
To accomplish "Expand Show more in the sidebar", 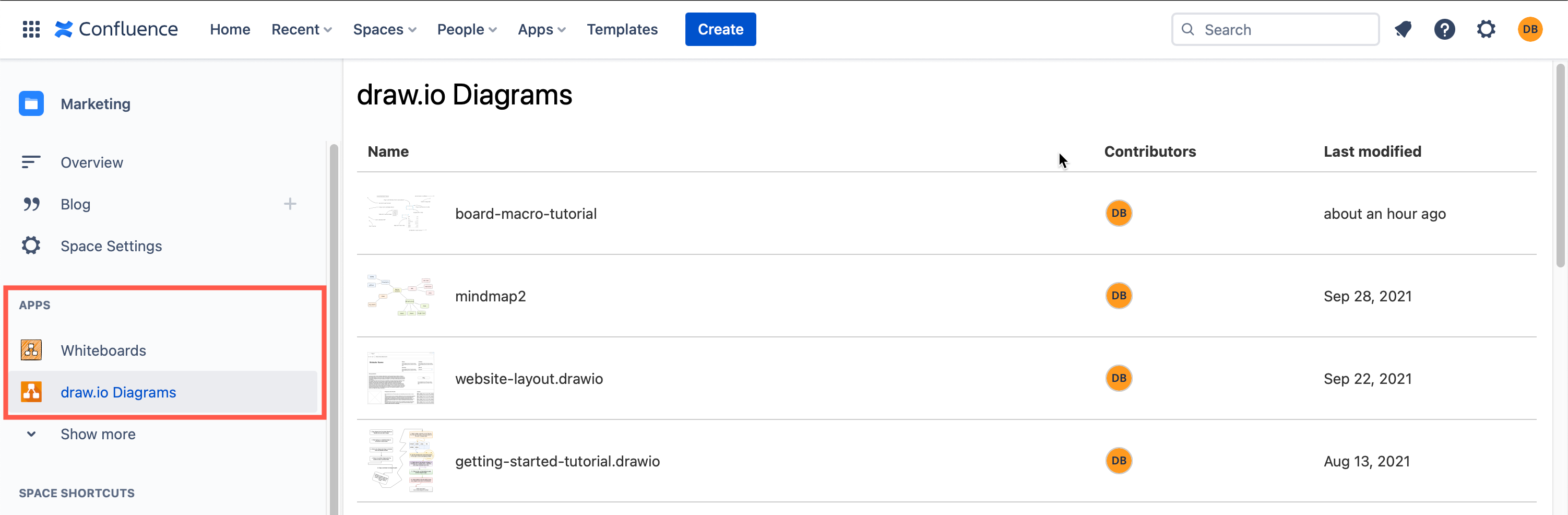I will click(98, 434).
